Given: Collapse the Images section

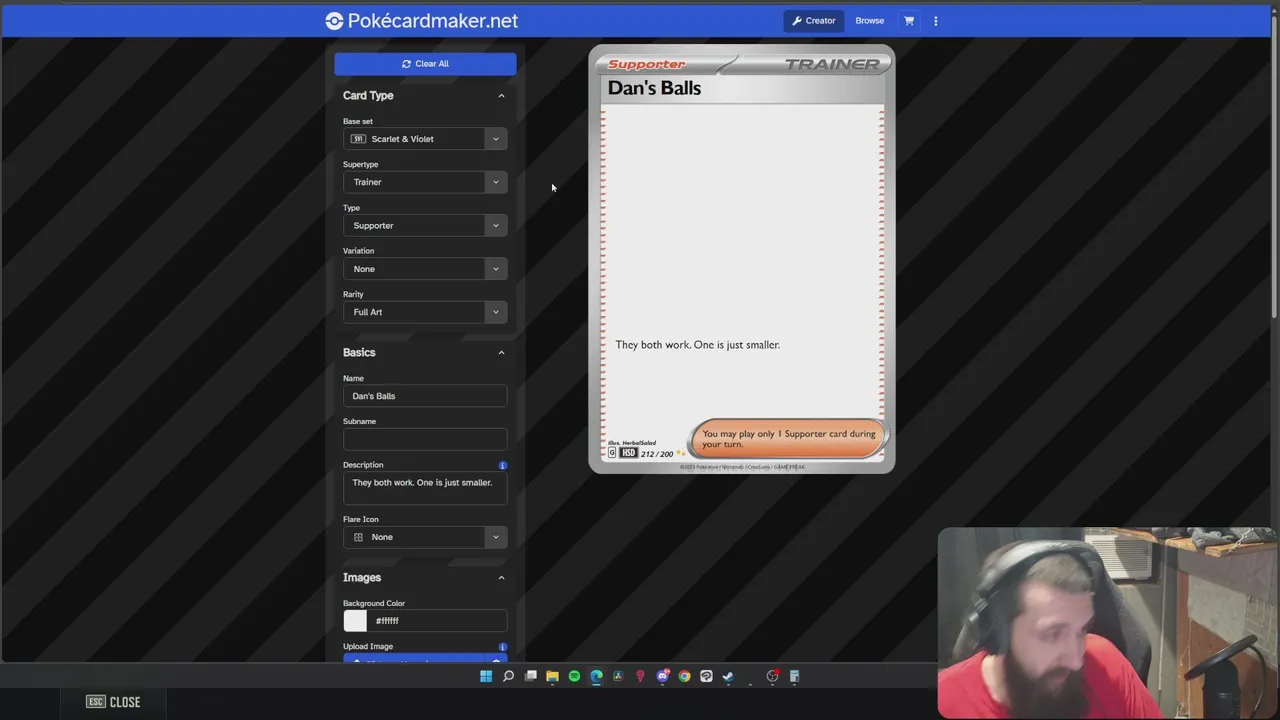Looking at the screenshot, I should (501, 578).
